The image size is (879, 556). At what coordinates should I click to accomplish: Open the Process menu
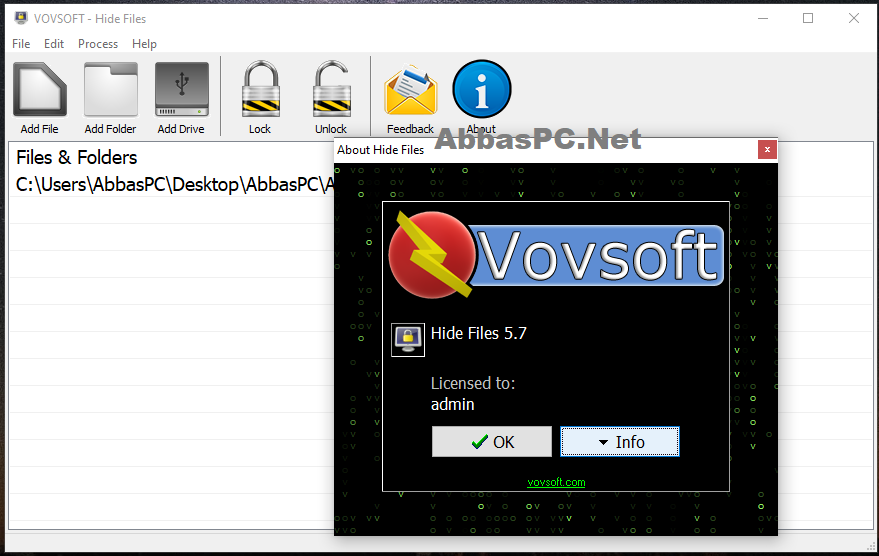click(98, 44)
